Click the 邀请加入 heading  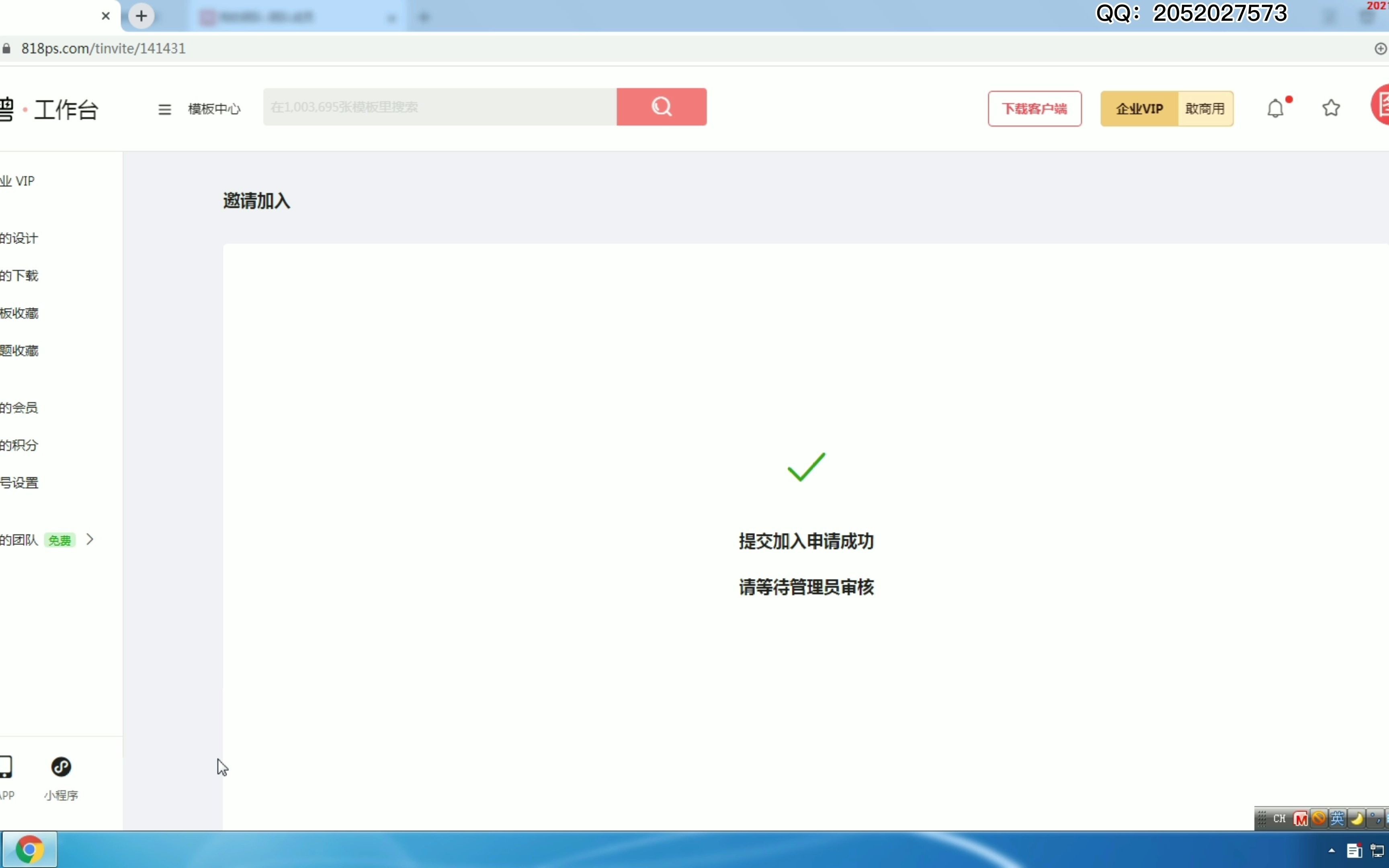point(256,201)
